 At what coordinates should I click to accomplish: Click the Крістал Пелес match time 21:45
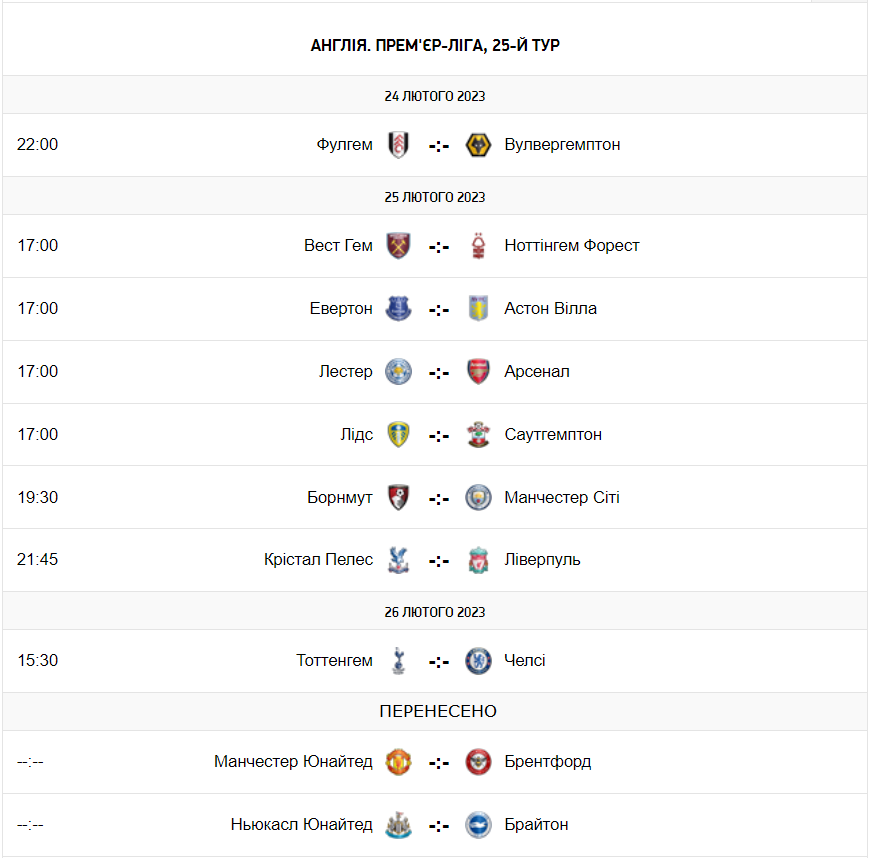coord(38,560)
